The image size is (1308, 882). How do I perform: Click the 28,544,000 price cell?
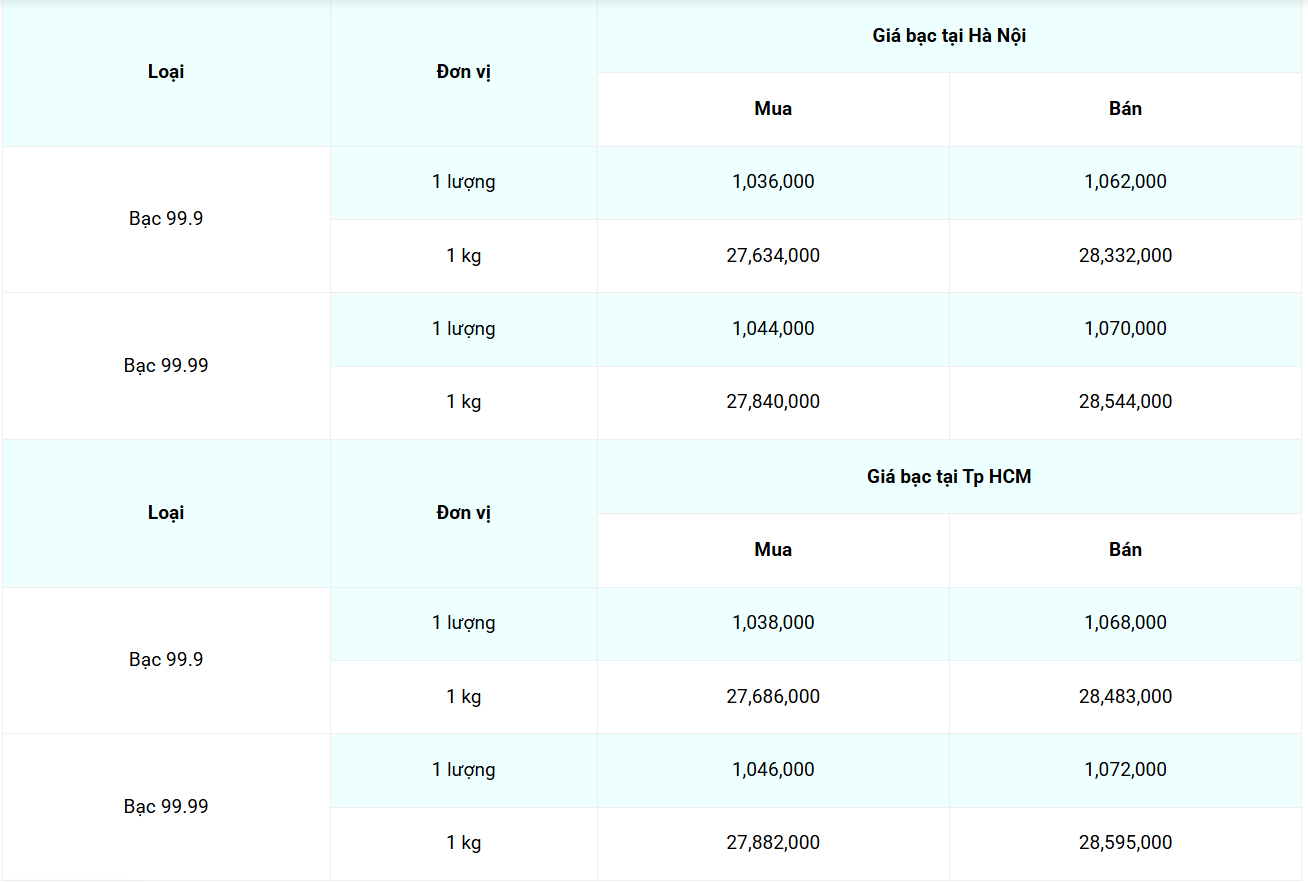click(1125, 402)
